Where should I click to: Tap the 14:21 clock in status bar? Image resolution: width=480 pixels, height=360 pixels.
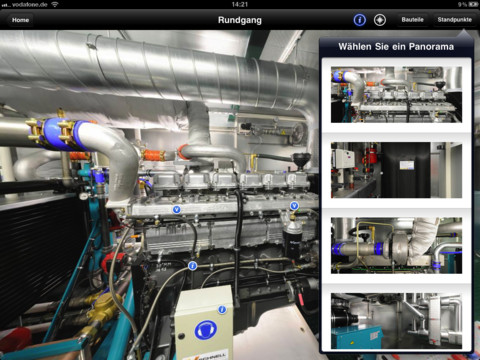pyautogui.click(x=240, y=4)
